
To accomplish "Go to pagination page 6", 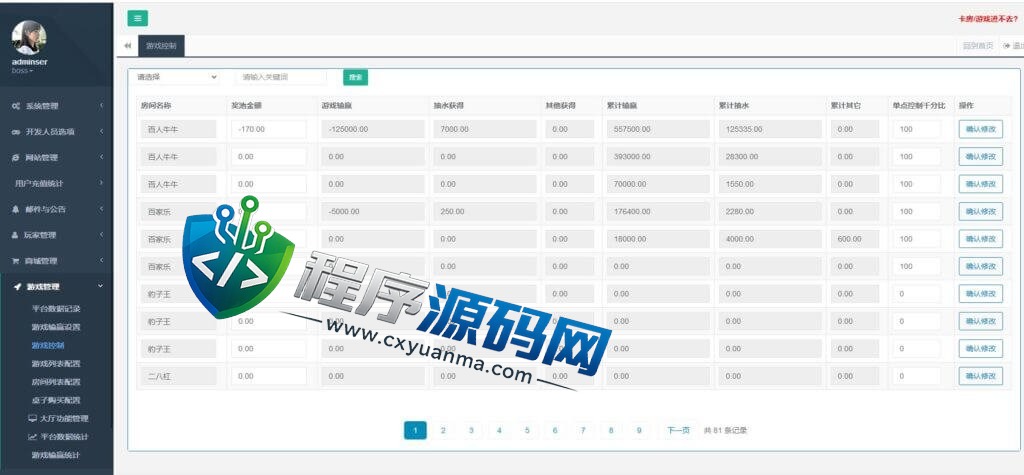I will click(555, 430).
